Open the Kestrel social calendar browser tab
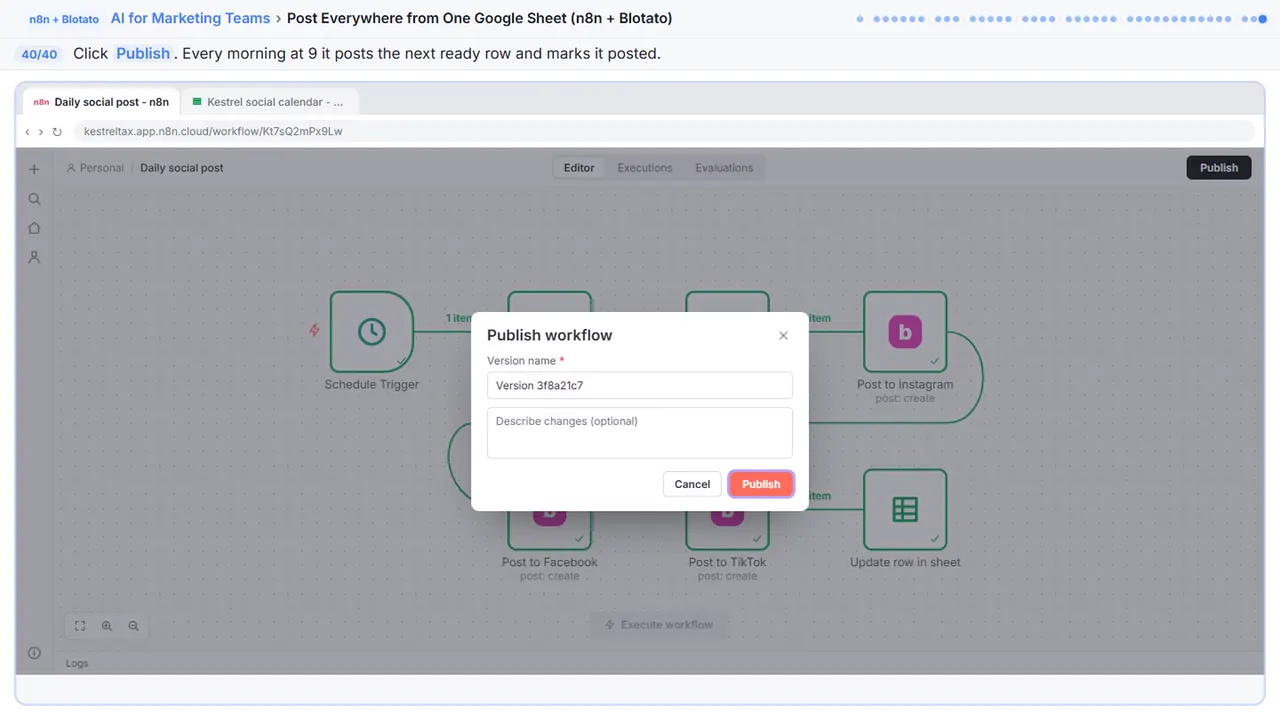The image size is (1280, 720). (x=268, y=102)
